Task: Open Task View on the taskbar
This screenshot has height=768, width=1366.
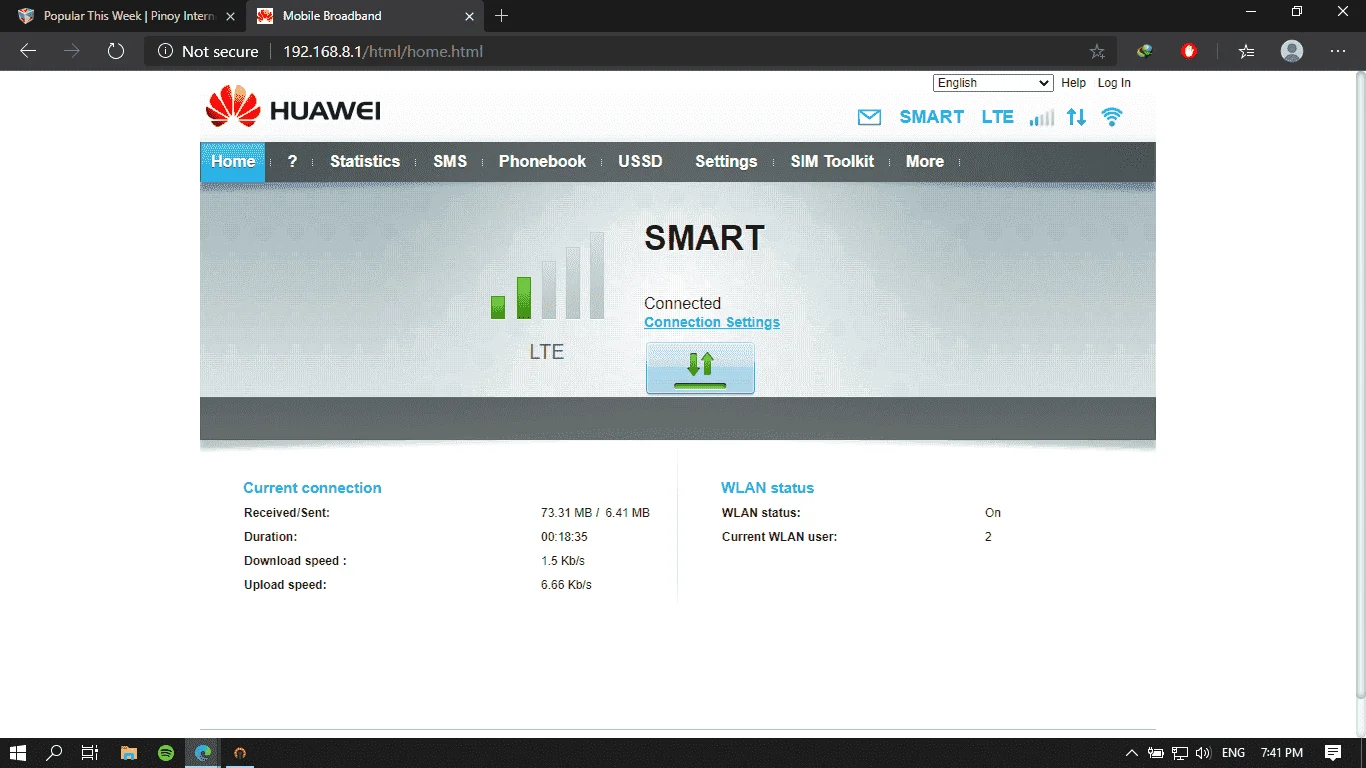Action: click(89, 752)
